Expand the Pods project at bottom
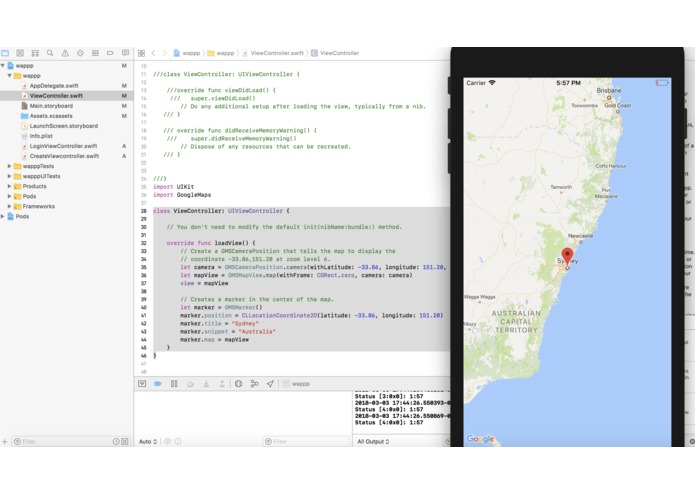 [x=3, y=217]
